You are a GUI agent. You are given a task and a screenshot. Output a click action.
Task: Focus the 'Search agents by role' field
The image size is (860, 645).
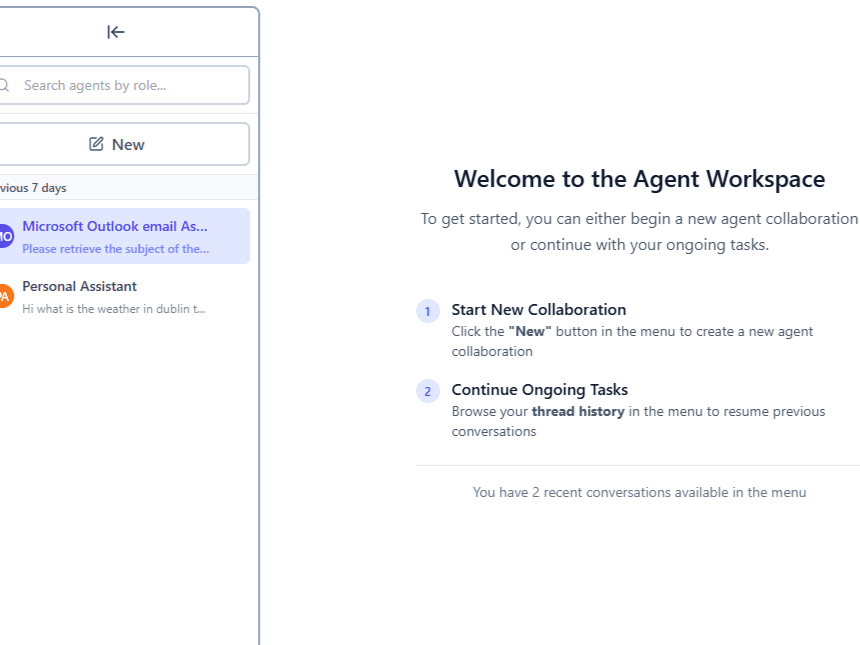(130, 85)
